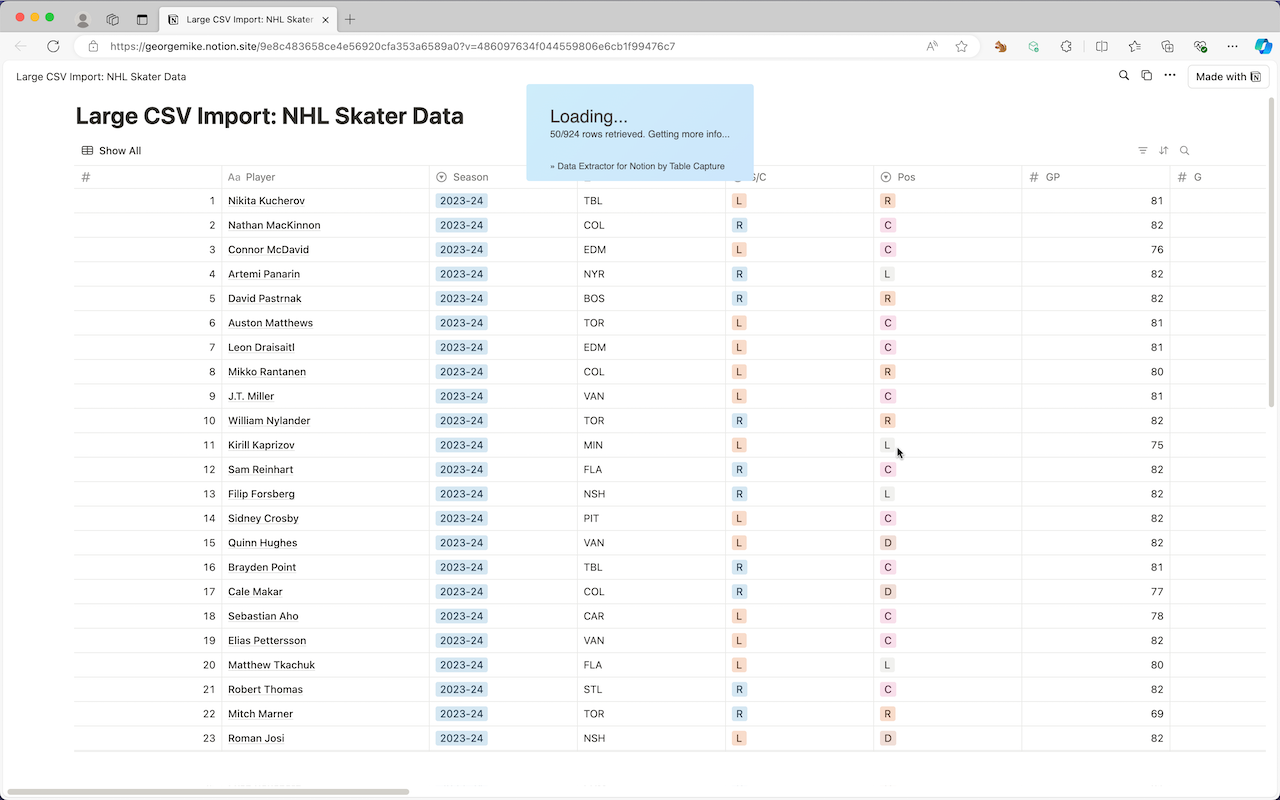
Task: Open the table filter icon
Action: click(x=1142, y=151)
